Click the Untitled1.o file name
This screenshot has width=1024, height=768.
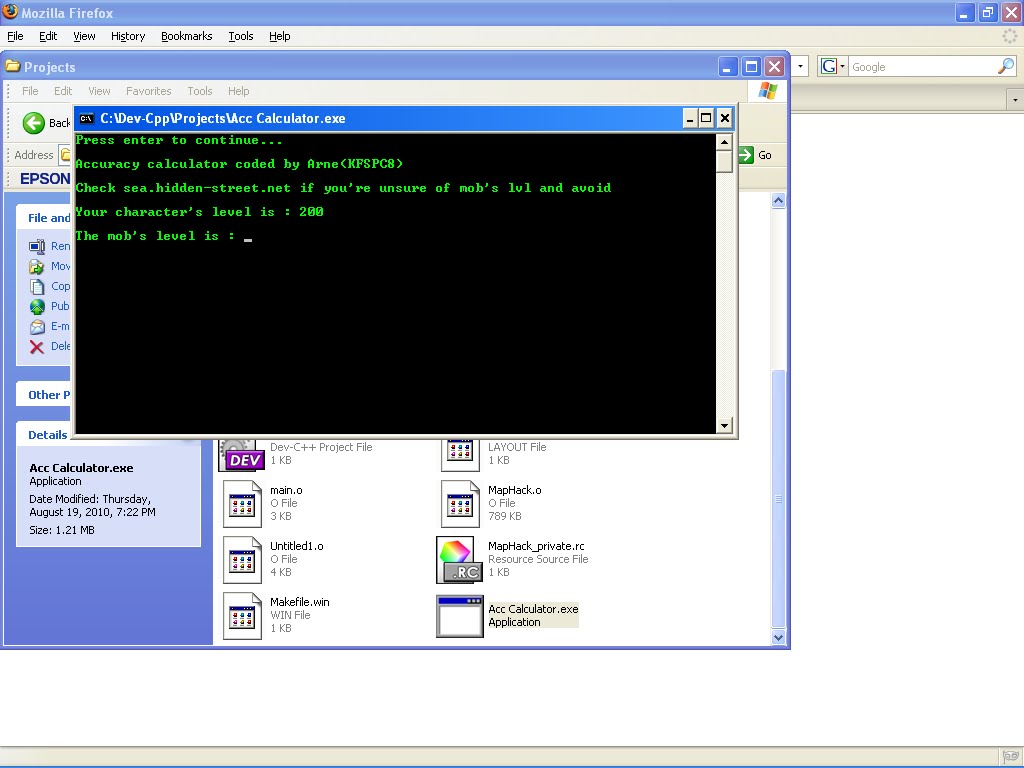[296, 546]
